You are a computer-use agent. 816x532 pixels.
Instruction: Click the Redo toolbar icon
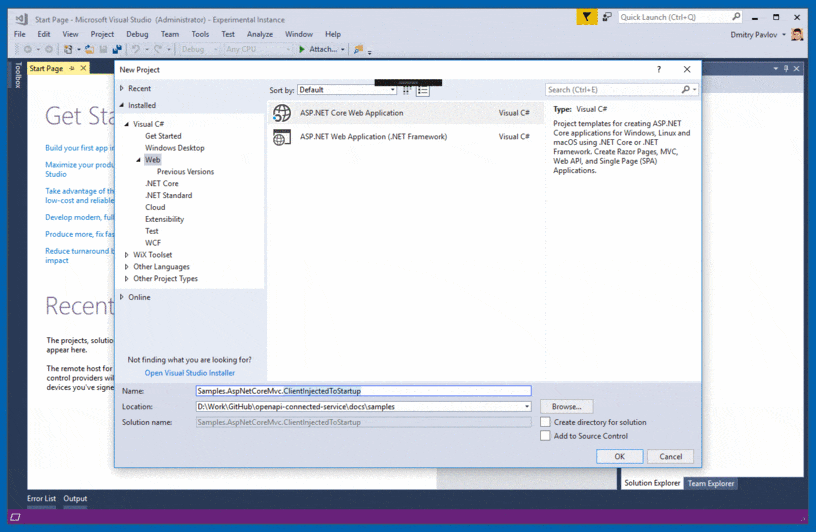click(158, 49)
